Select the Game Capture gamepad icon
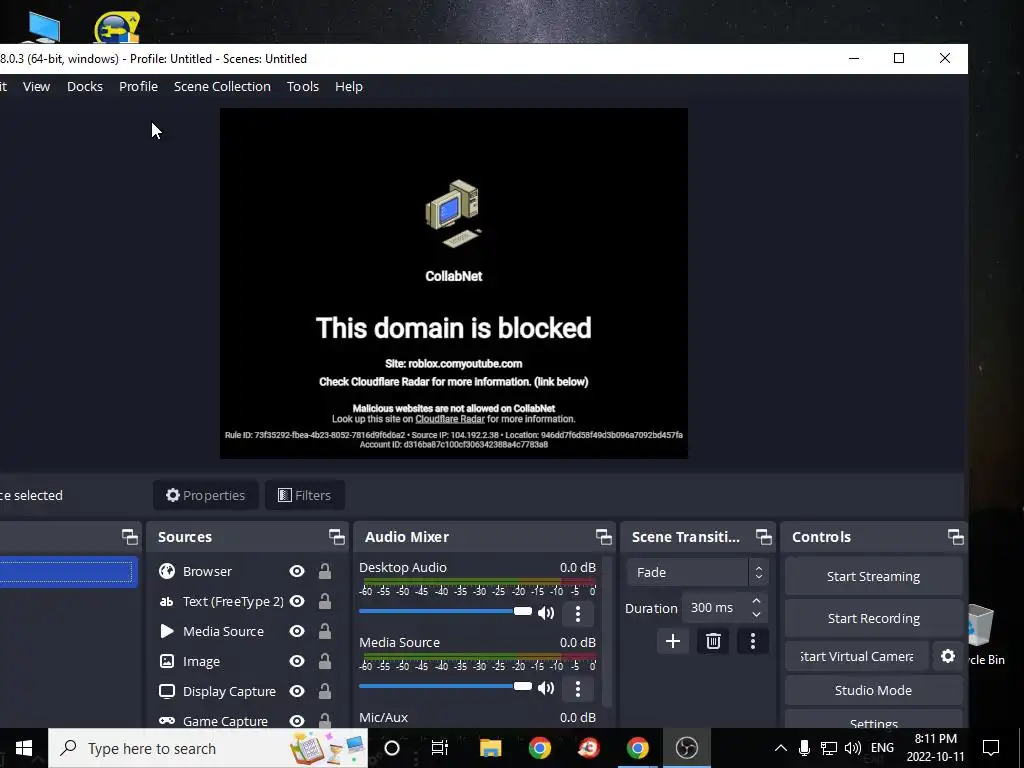The image size is (1024, 768). tap(167, 721)
